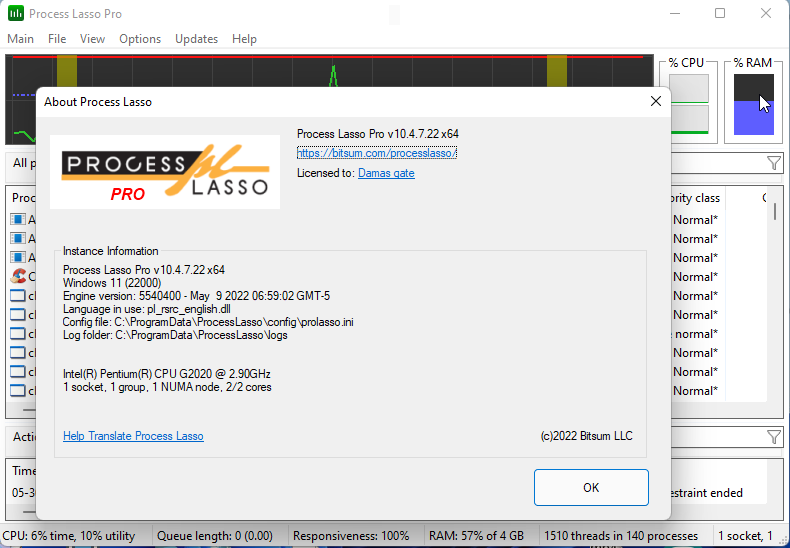This screenshot has width=790, height=548.
Task: Open the File menu
Action: (x=57, y=39)
